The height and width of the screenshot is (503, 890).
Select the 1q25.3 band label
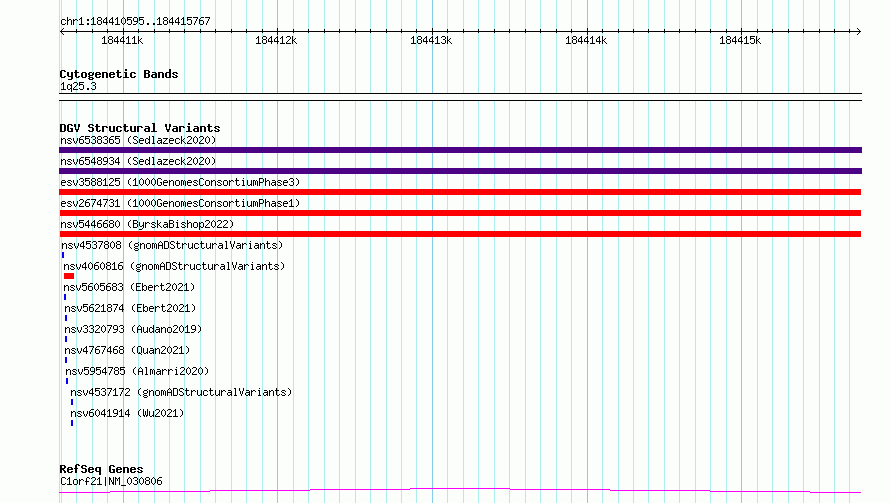pos(78,86)
